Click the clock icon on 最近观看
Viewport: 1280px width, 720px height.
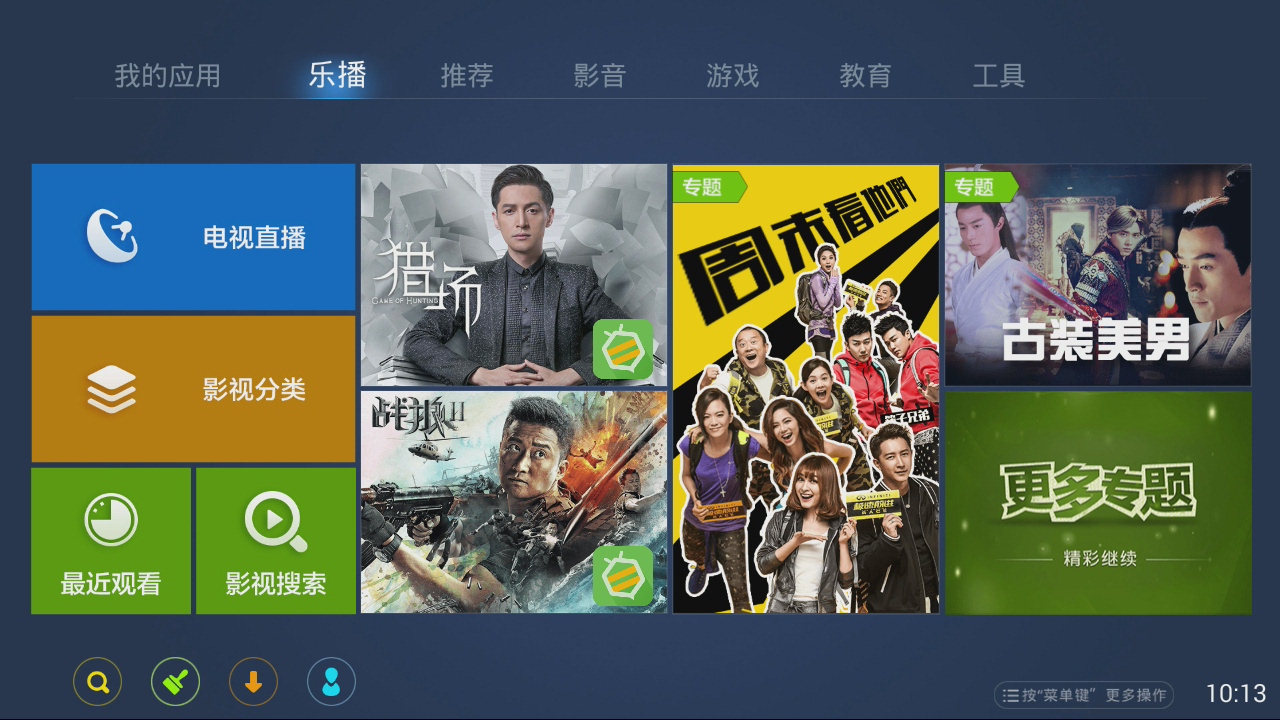(111, 520)
